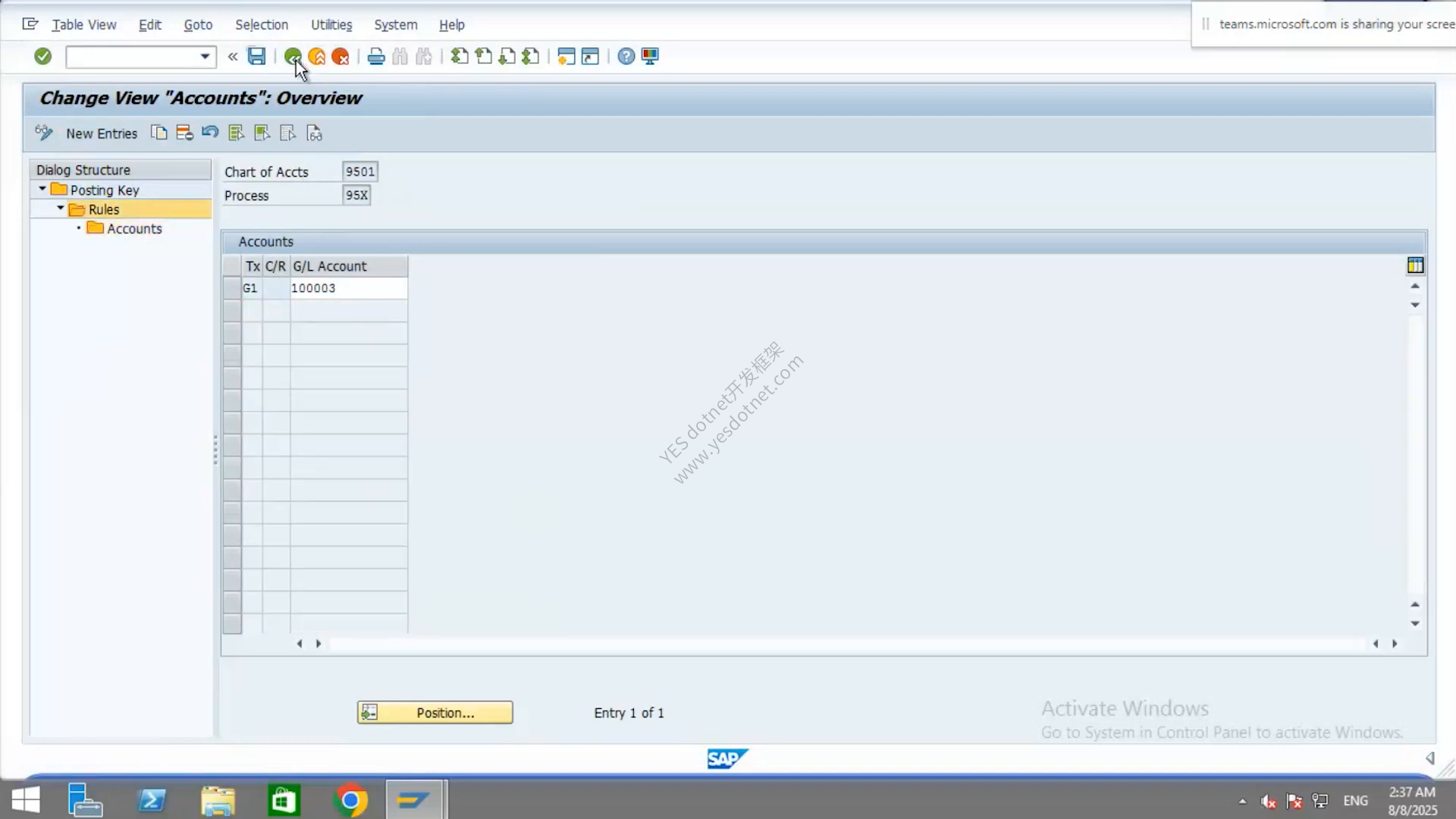Select the row marker for G1 entry
1456x819 pixels.
(x=232, y=288)
